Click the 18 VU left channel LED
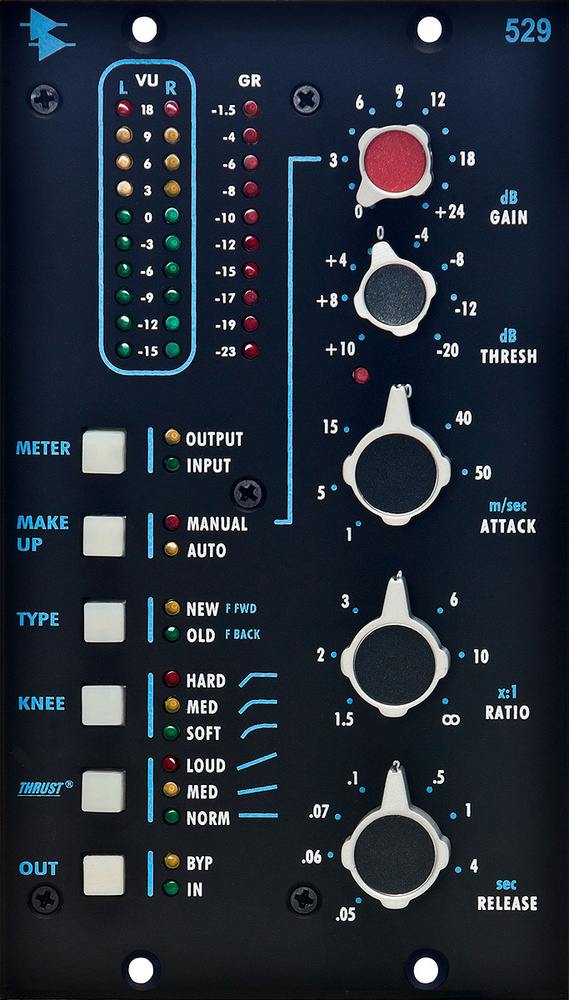569x1000 pixels. coord(124,109)
